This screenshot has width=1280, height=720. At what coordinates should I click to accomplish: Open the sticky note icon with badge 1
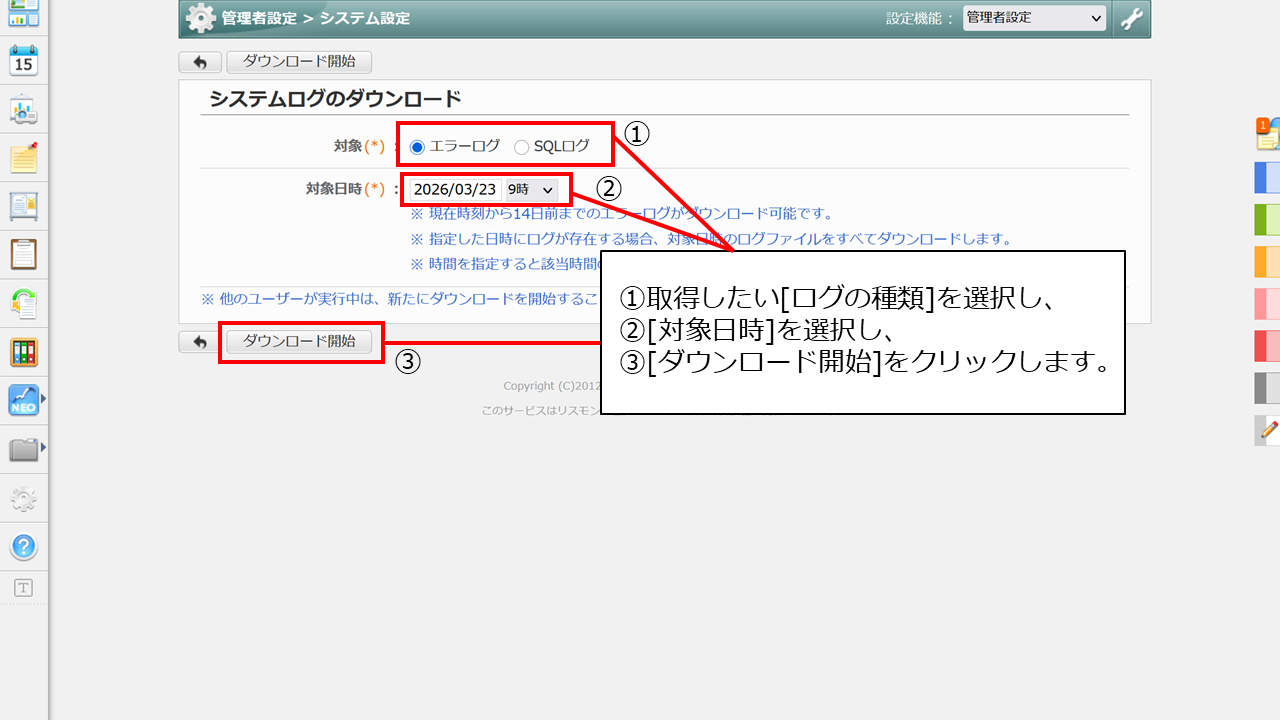pos(1268,134)
